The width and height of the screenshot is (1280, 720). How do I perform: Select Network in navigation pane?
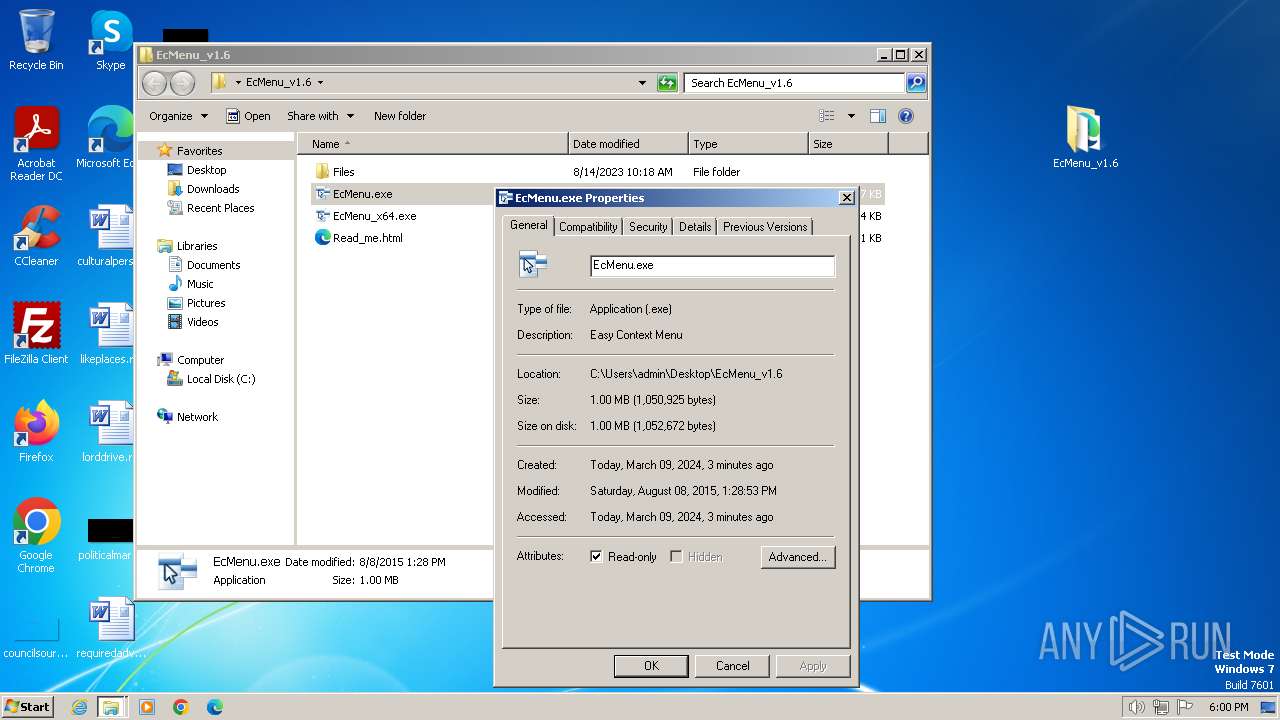click(x=197, y=417)
